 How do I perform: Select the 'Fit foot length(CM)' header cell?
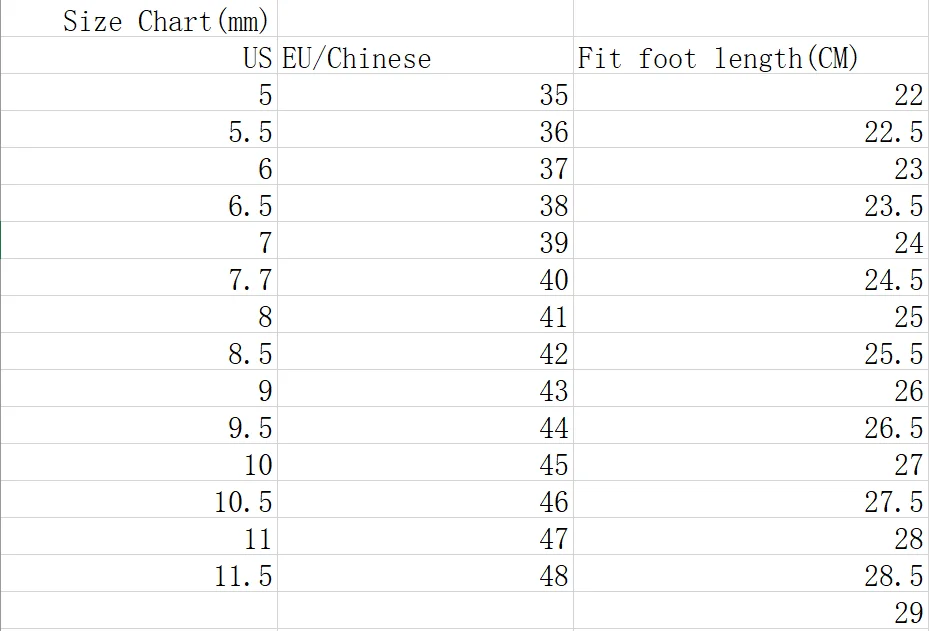pos(751,56)
